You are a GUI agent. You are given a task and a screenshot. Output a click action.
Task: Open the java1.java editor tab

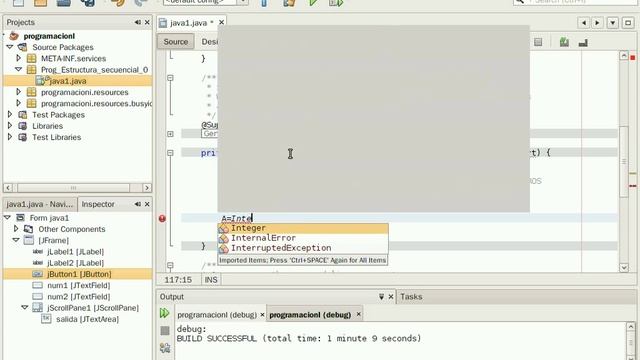pos(189,23)
